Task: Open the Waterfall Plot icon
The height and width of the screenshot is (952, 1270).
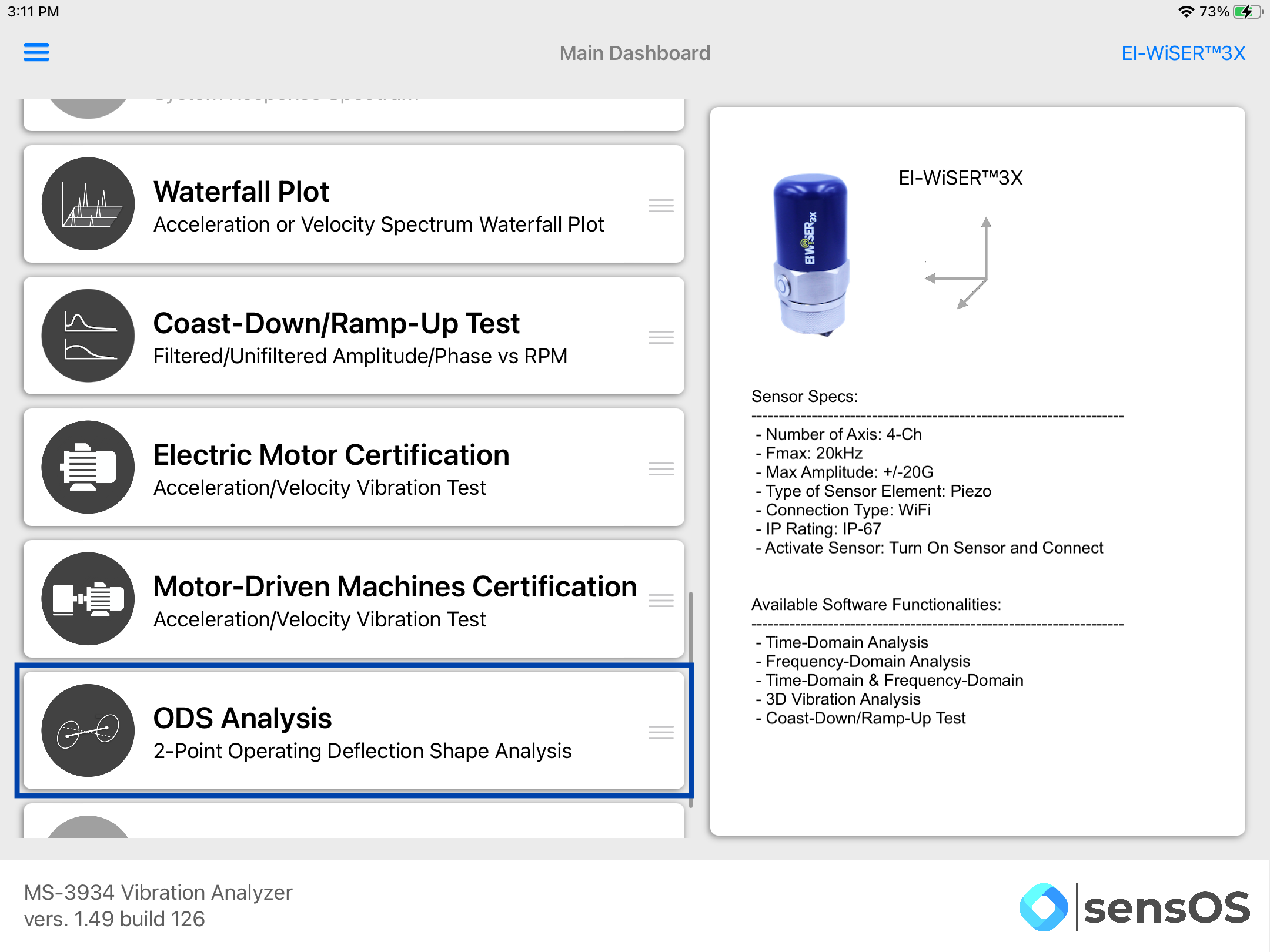Action: (x=88, y=204)
